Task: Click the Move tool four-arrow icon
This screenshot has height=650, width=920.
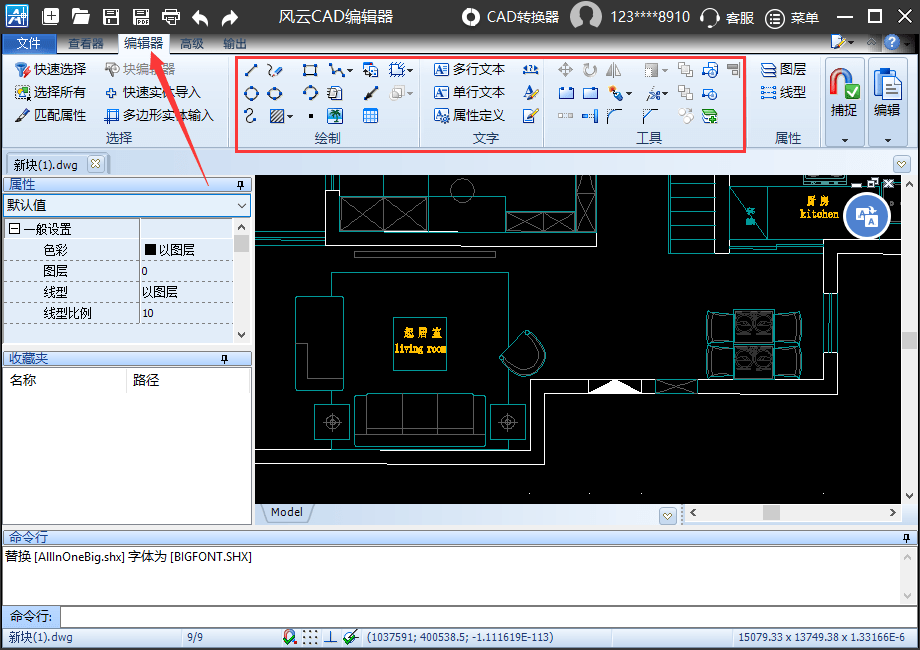Action: 566,70
